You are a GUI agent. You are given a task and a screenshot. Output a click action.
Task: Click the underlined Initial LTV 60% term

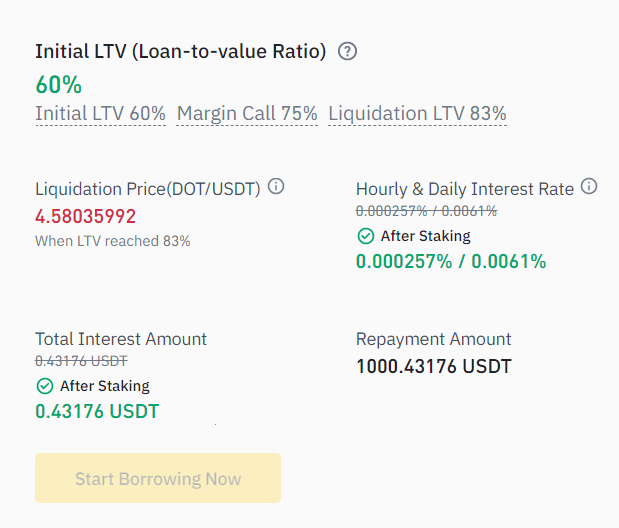click(100, 114)
